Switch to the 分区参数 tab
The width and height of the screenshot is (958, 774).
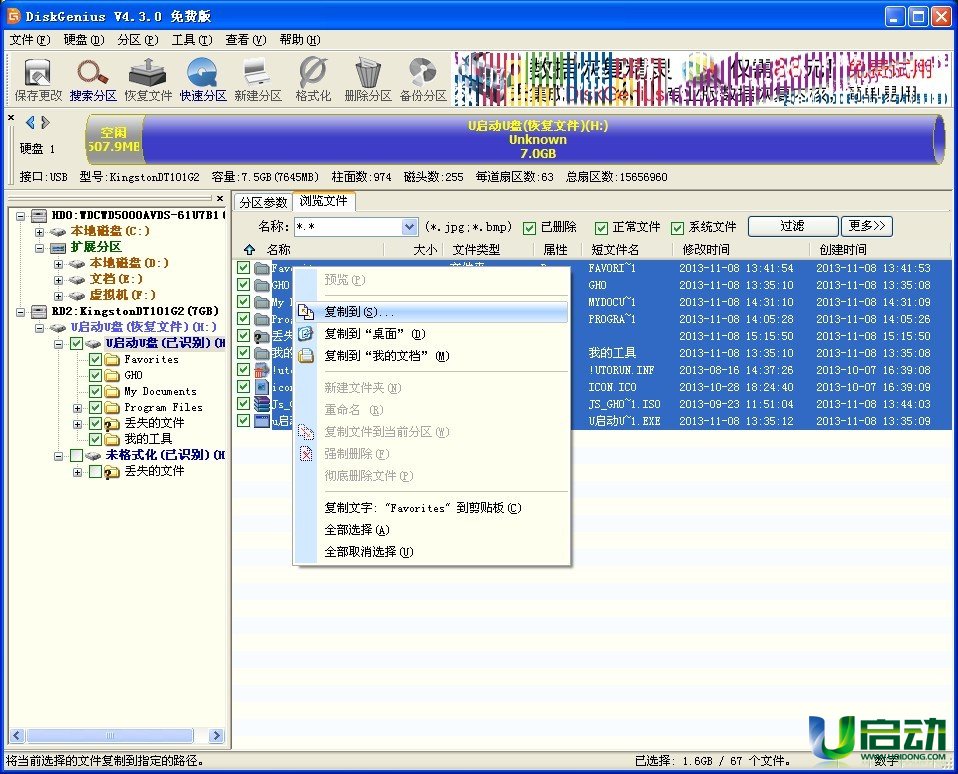point(263,202)
